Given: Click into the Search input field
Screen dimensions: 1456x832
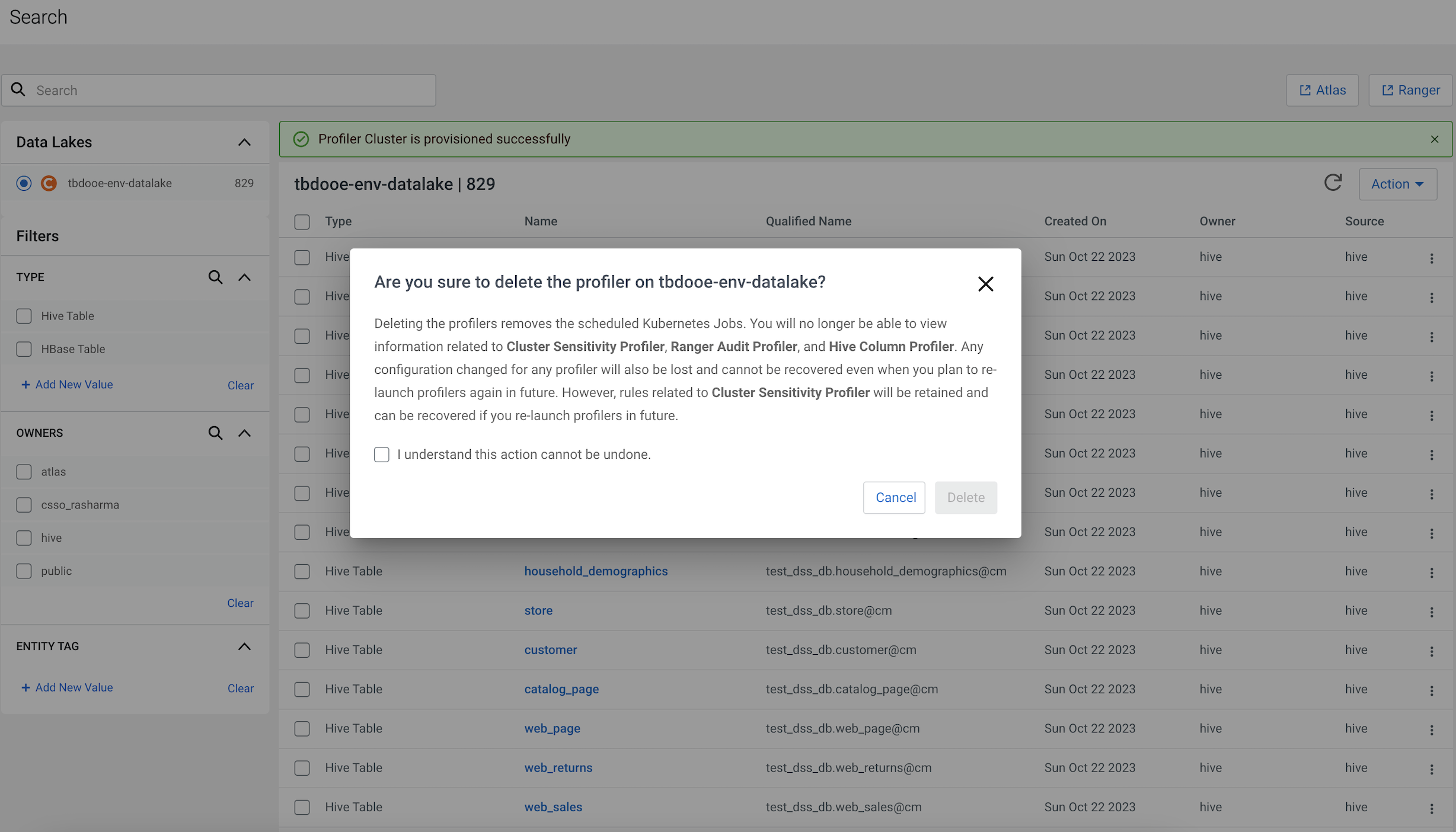Looking at the screenshot, I should 231,90.
